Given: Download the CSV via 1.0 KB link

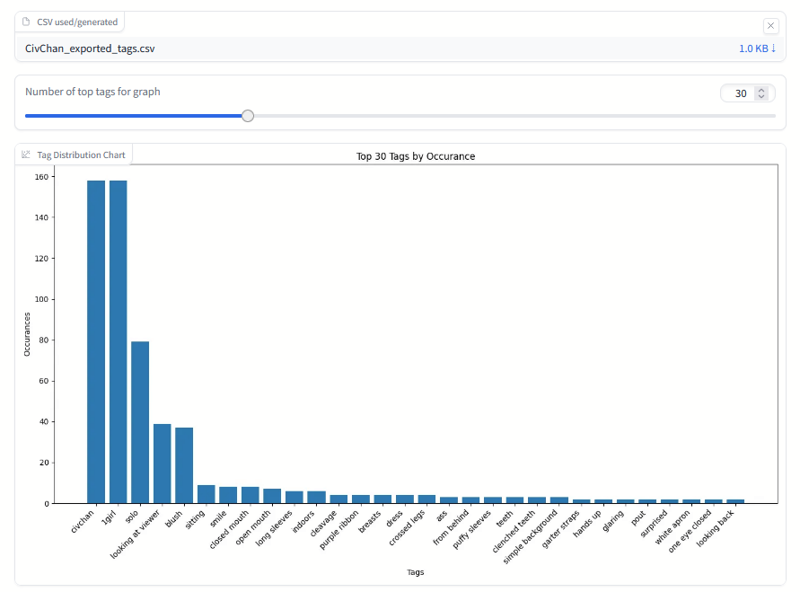Looking at the screenshot, I should tap(756, 48).
